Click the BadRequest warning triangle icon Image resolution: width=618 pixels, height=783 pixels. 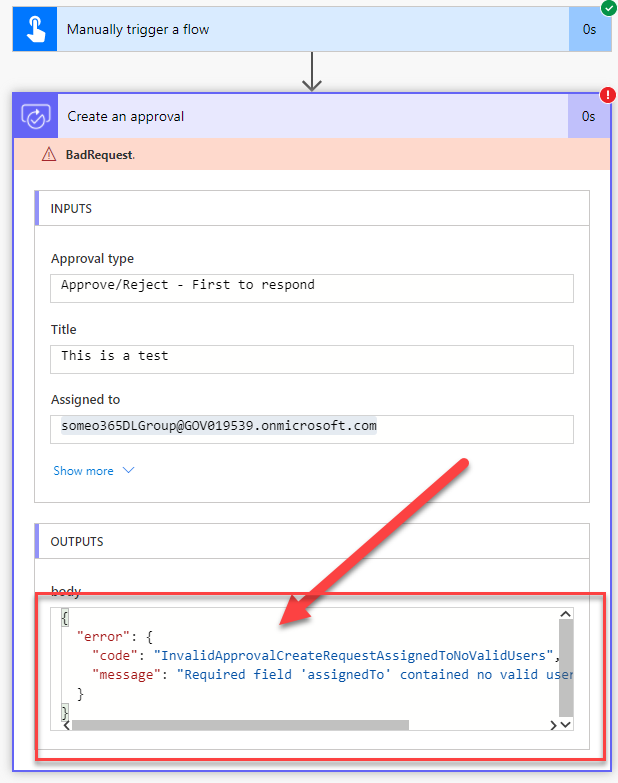(48, 154)
